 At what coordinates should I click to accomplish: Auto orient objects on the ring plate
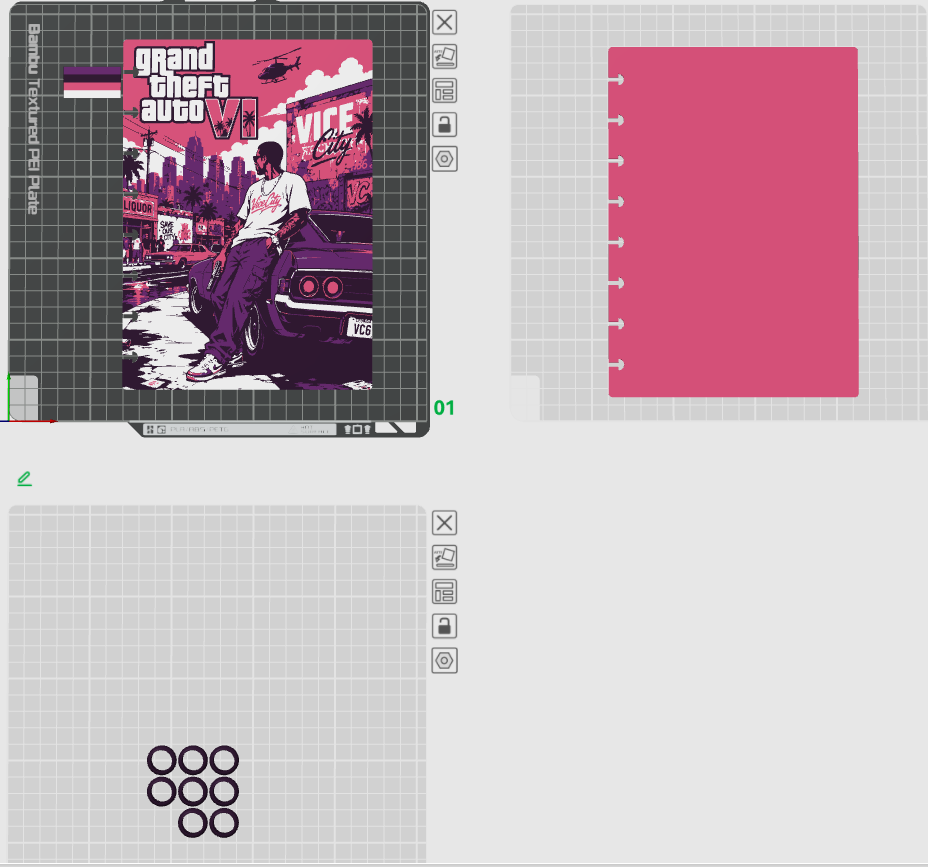pyautogui.click(x=444, y=557)
